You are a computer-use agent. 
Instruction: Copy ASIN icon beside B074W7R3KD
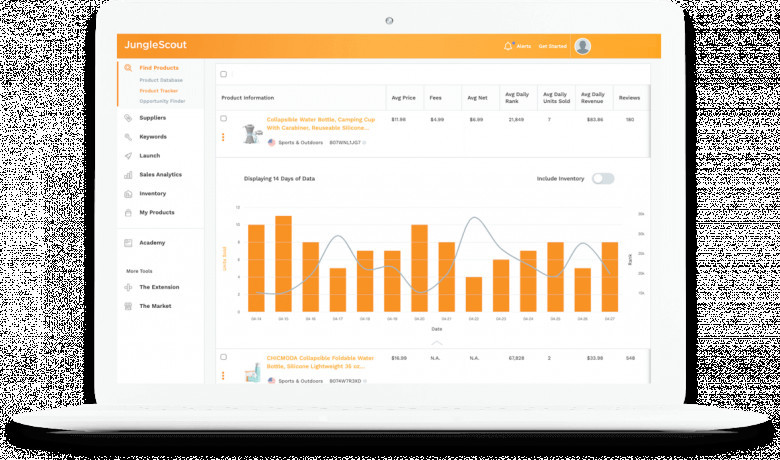(365, 381)
